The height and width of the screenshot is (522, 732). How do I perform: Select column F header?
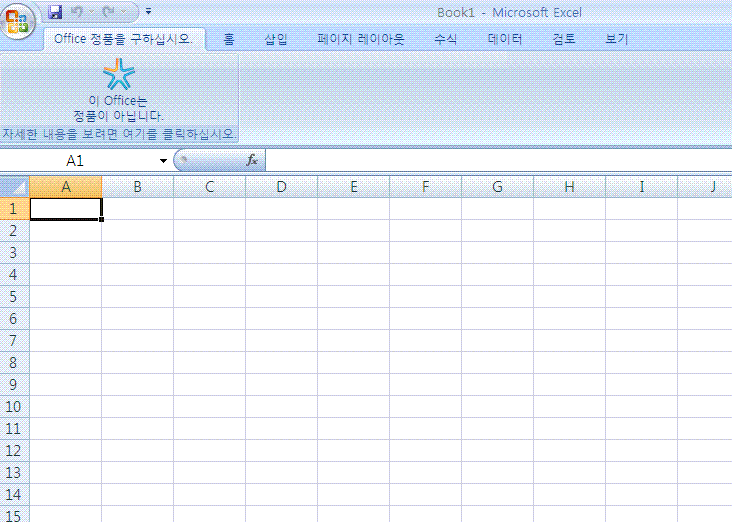tap(425, 187)
